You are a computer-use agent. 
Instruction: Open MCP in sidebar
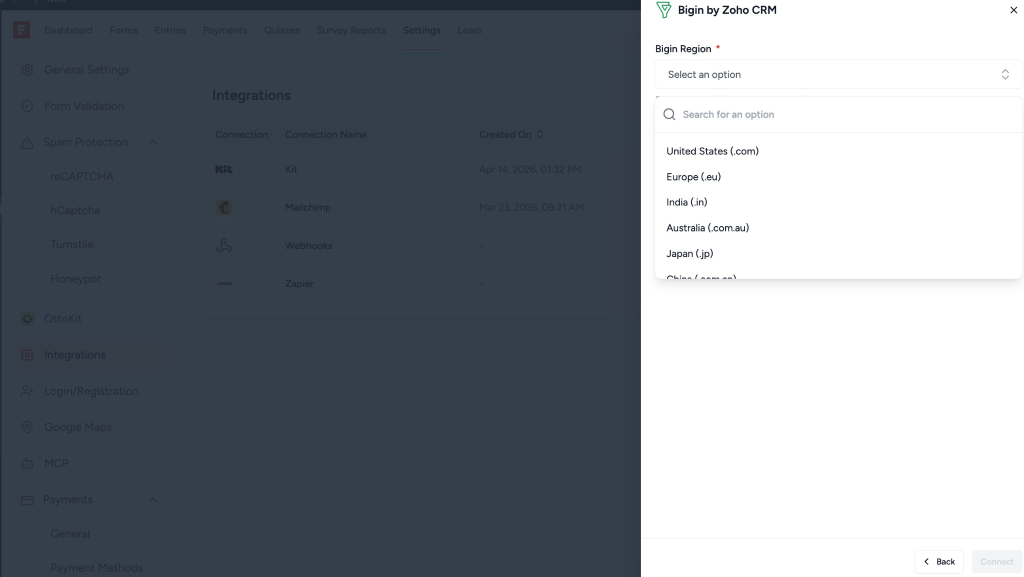tap(56, 463)
